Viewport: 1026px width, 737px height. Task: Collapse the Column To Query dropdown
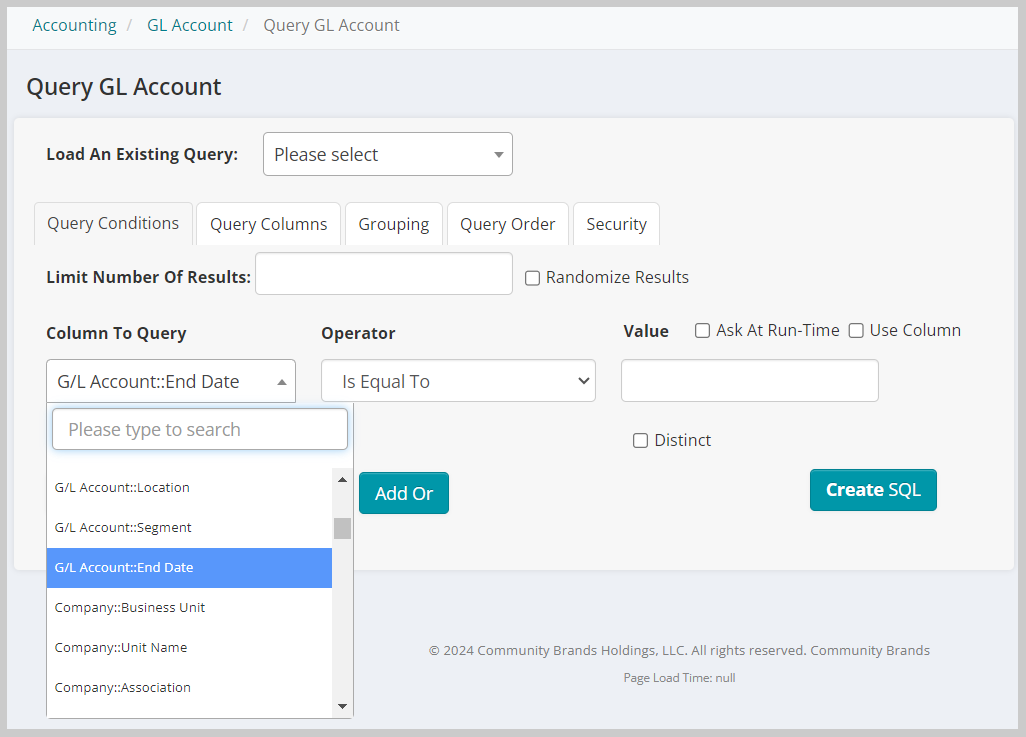coord(170,381)
